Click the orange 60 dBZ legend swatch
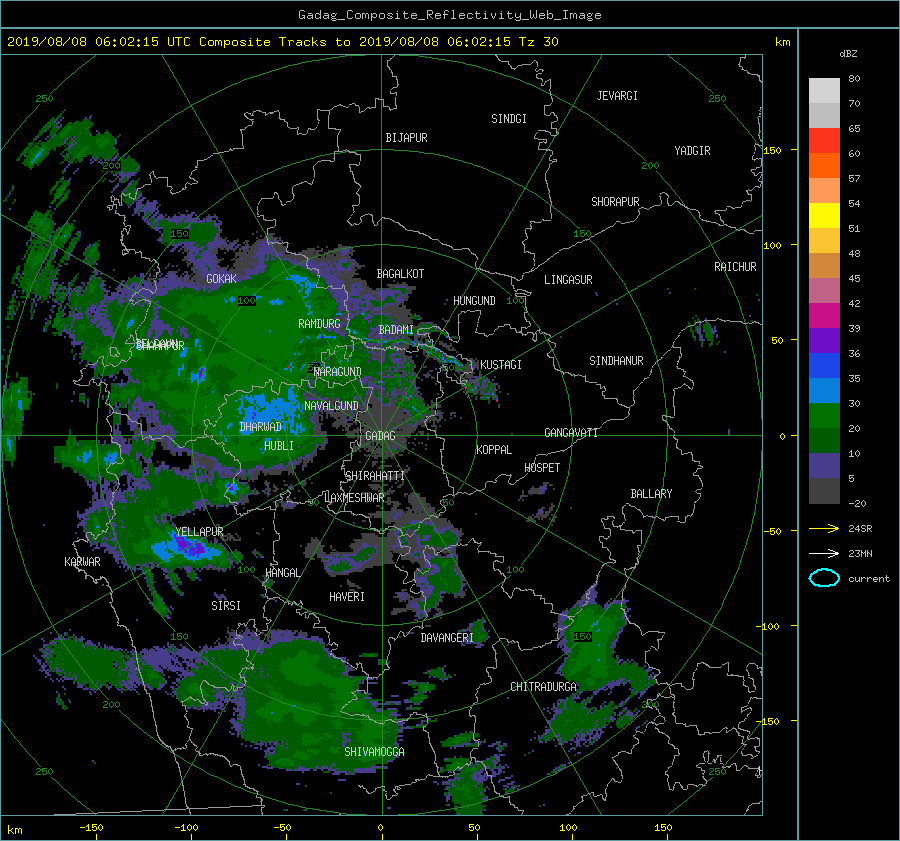This screenshot has height=841, width=900. (824, 165)
